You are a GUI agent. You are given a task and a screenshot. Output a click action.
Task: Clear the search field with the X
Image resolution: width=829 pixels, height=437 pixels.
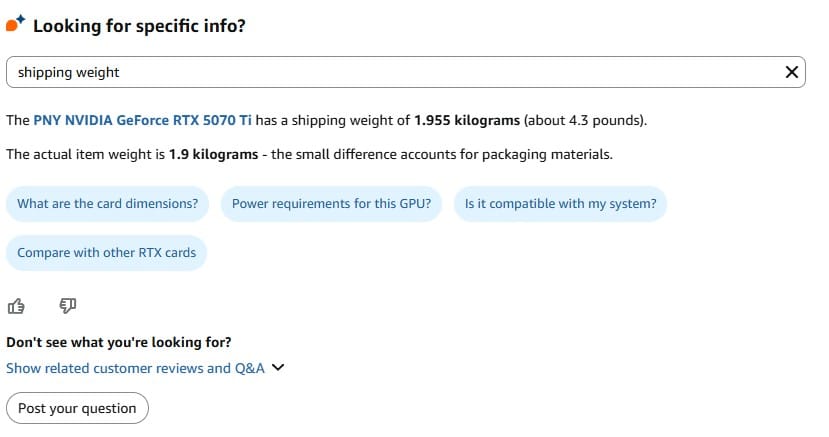coord(792,72)
